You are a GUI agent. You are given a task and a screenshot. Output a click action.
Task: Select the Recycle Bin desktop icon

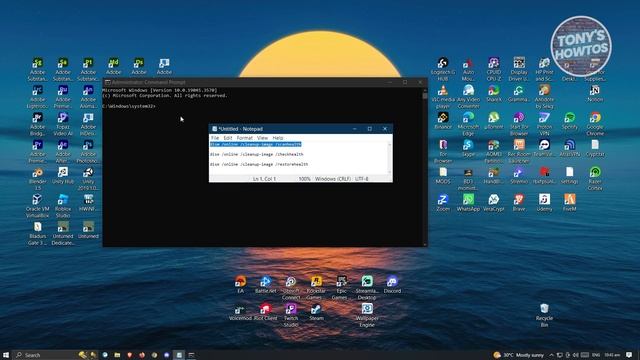click(x=544, y=315)
